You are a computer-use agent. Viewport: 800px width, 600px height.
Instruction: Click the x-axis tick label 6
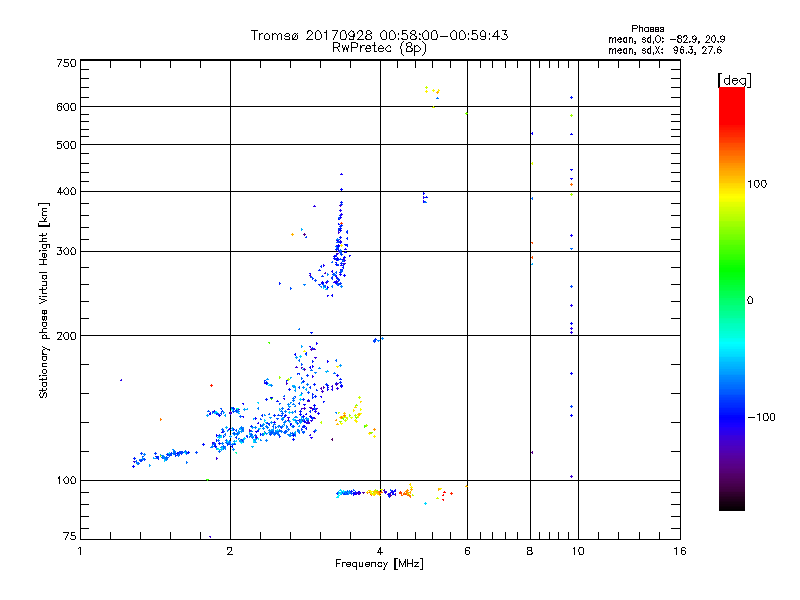[467, 551]
